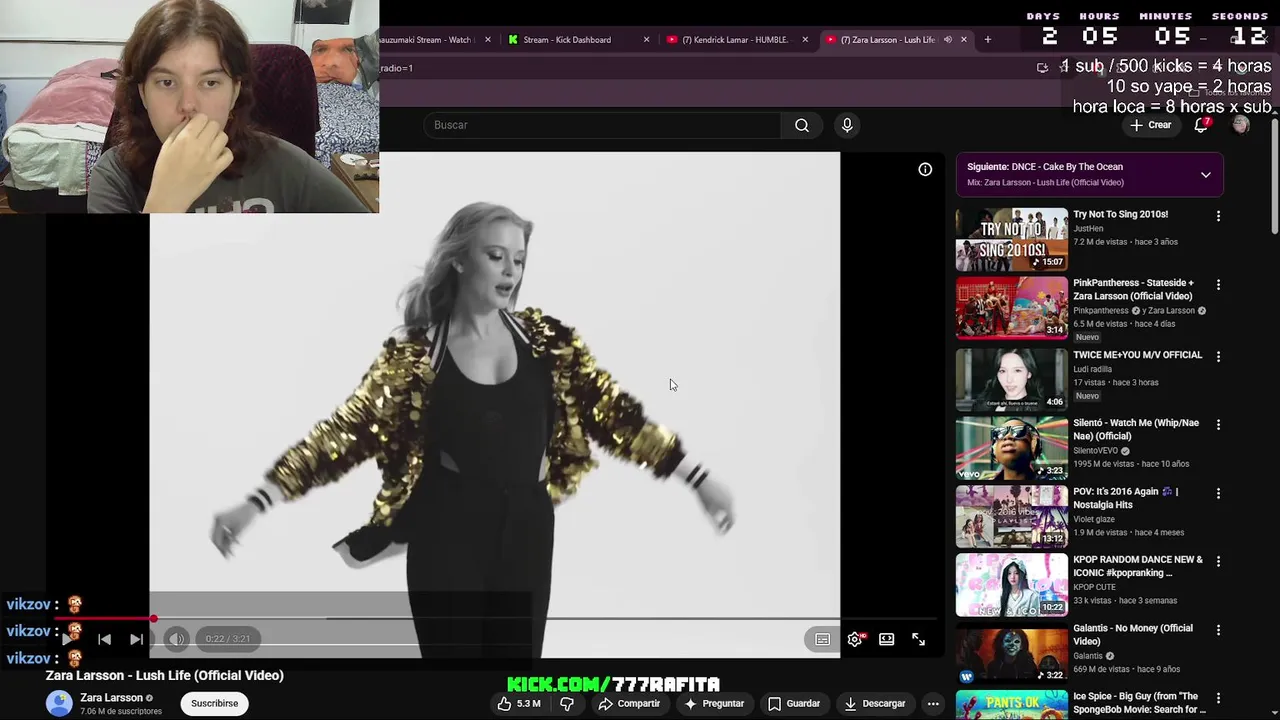
Task: Switch to the Stream - Kick Dashboard tab
Action: 567,40
